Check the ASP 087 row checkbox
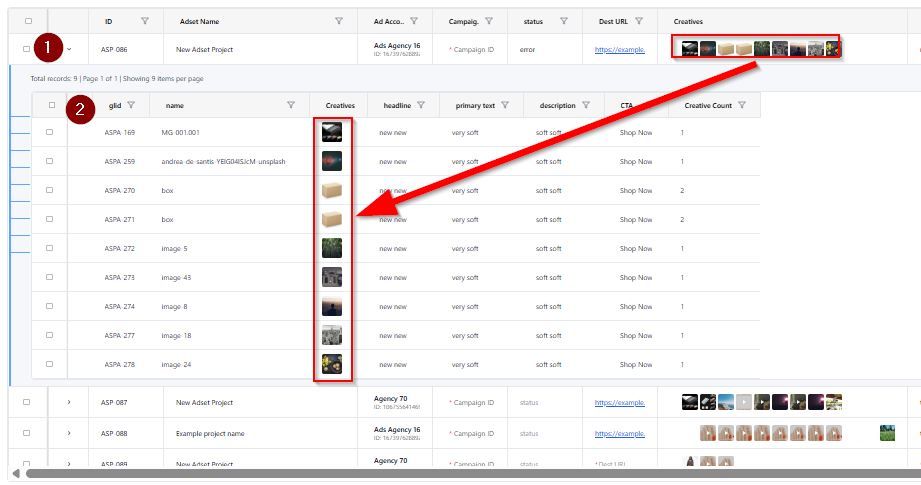 pyautogui.click(x=27, y=402)
